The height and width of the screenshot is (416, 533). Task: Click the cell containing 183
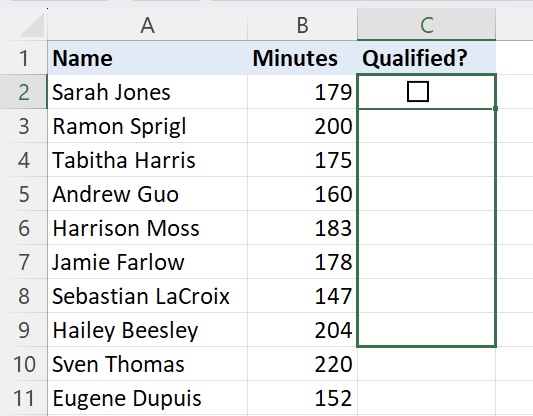pyautogui.click(x=302, y=228)
